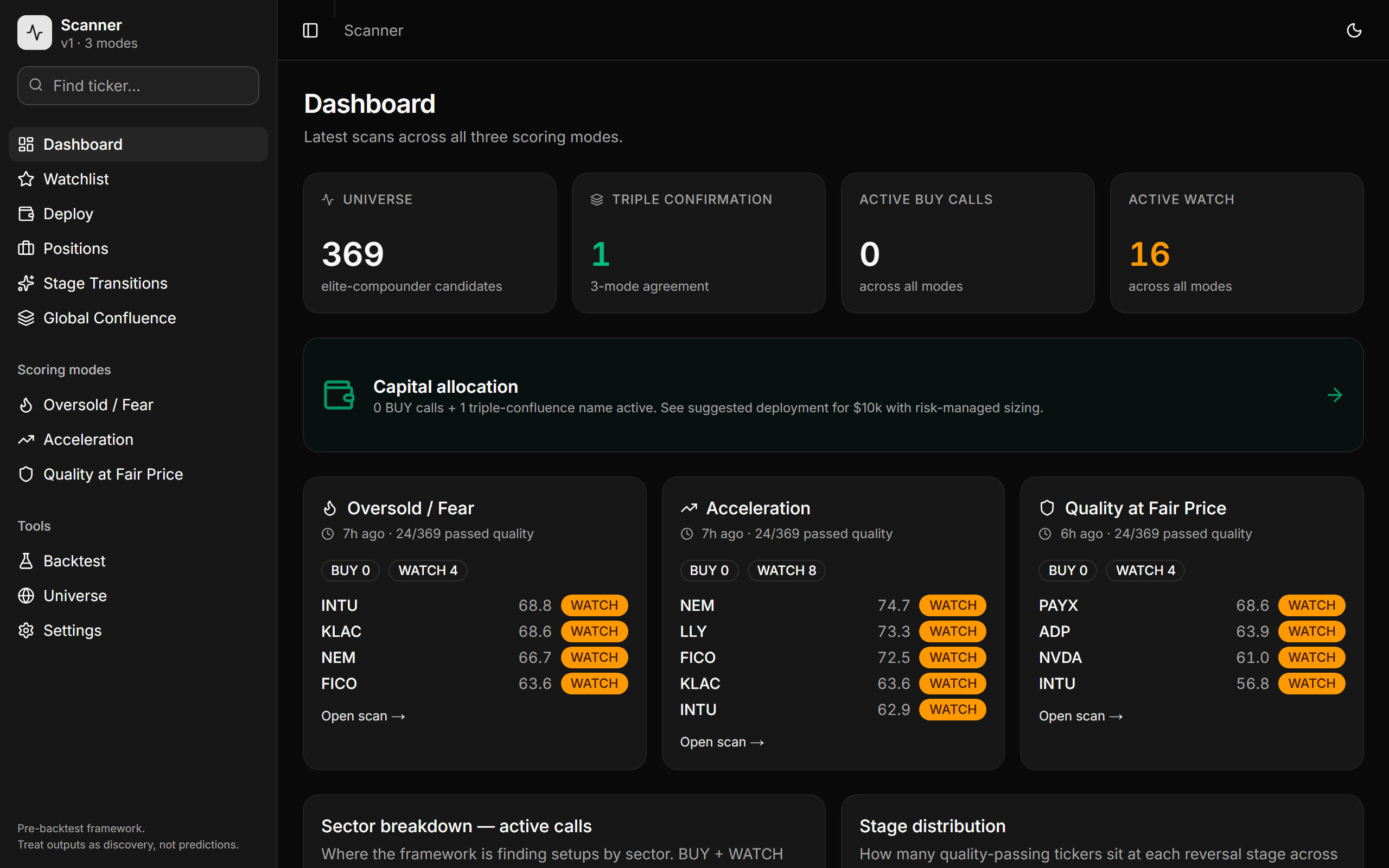Screen dimensions: 1389x868
Task: Click the Stage distribution heading
Action: point(932,826)
